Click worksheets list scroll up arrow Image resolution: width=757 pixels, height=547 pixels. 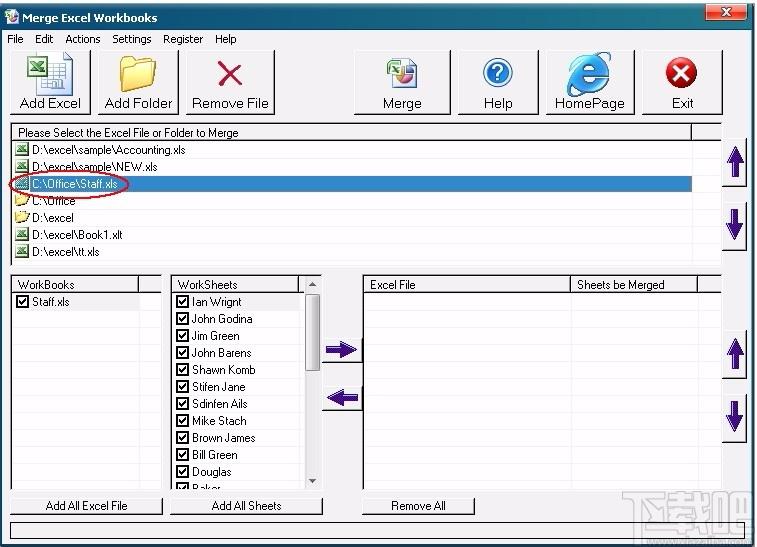[312, 284]
